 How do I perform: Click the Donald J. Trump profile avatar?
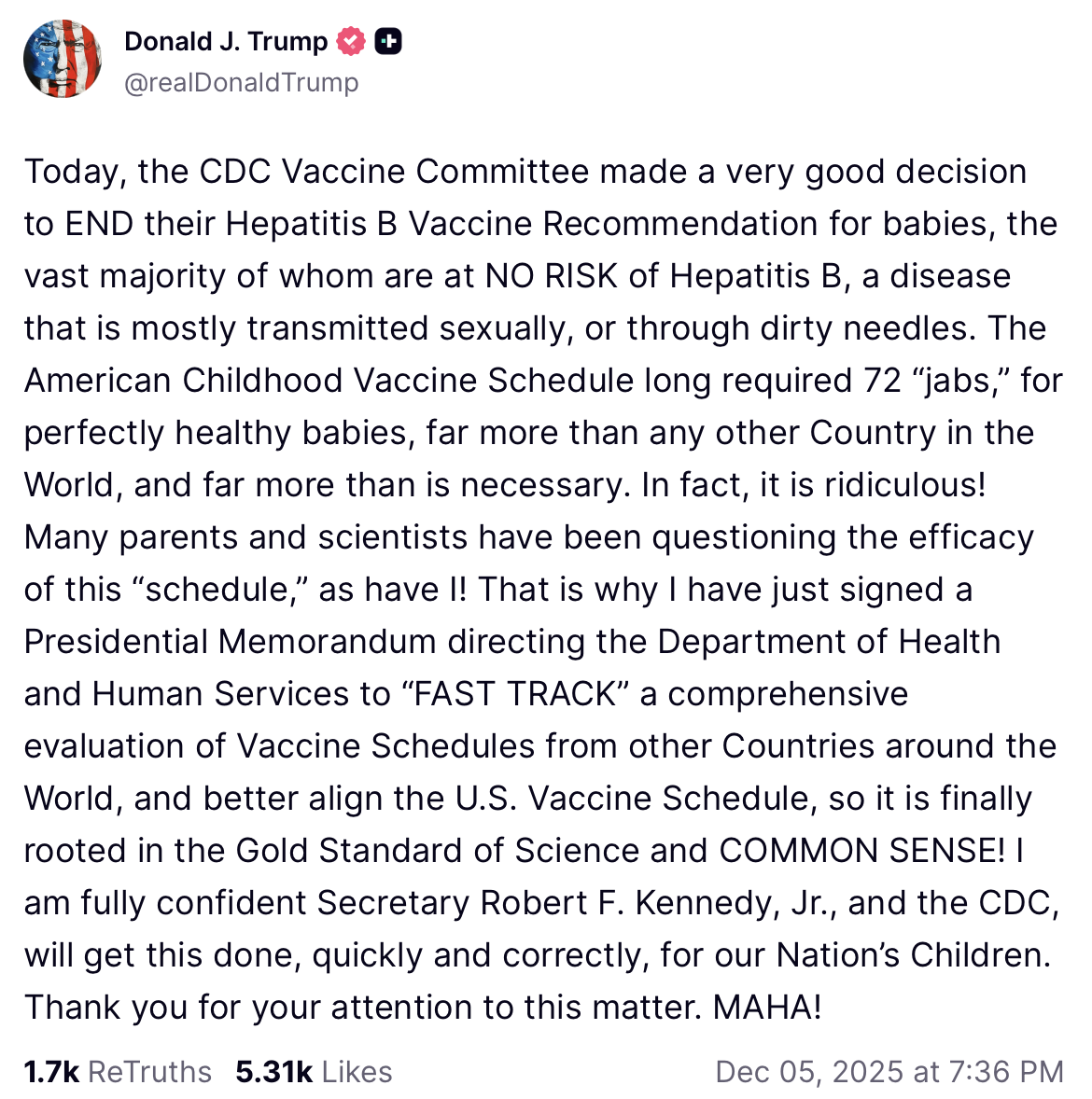tap(63, 60)
